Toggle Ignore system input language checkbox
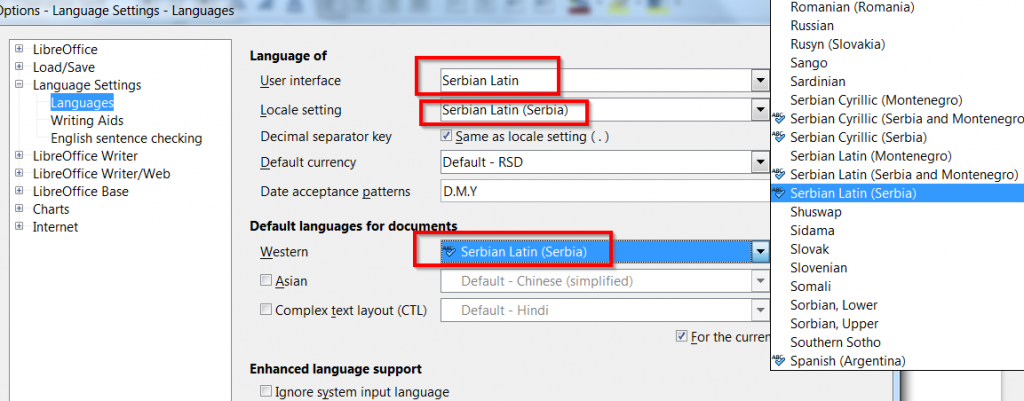 pos(266,391)
